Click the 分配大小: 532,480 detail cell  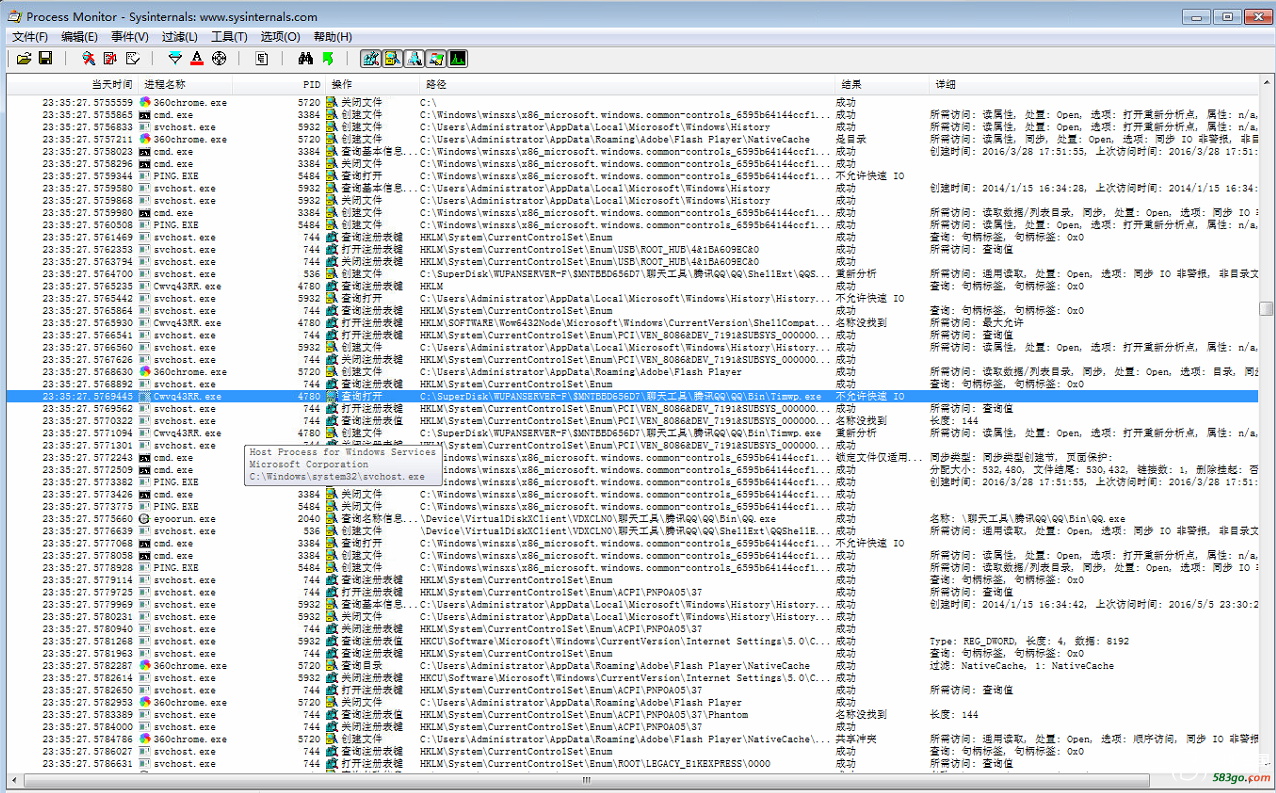coord(1093,470)
